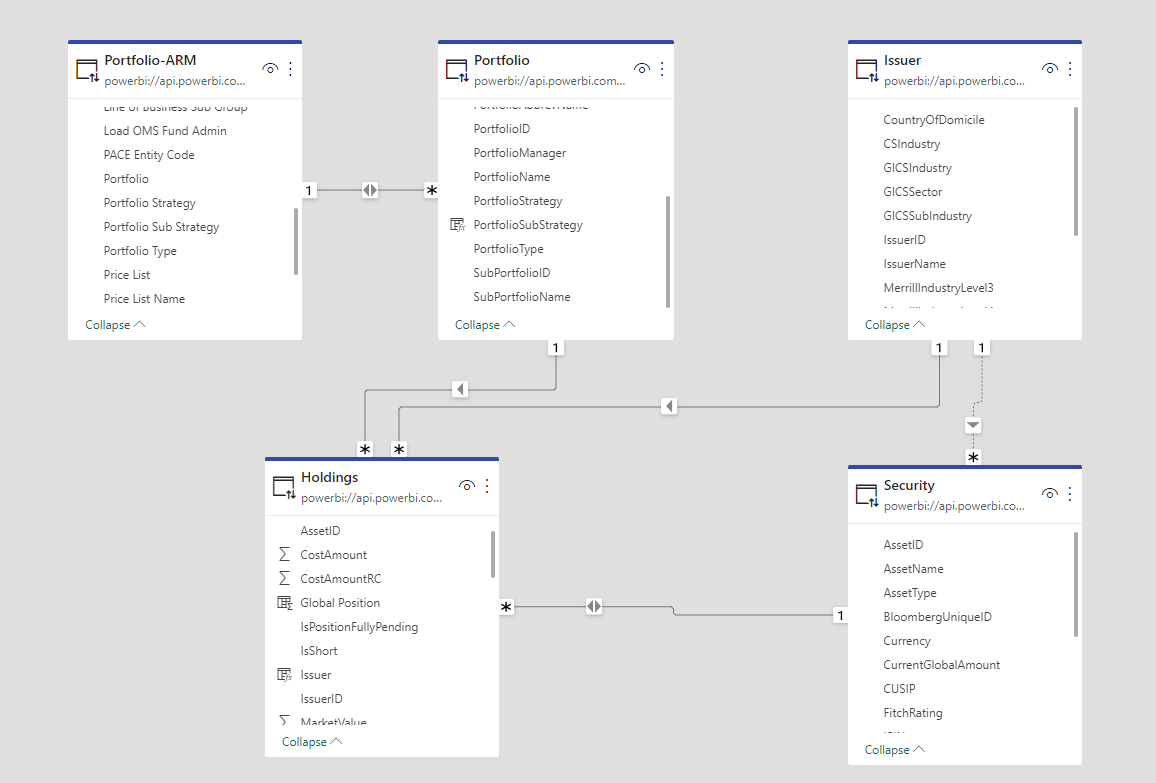Select PortfolioID field in Portfolio table
The image size is (1156, 783).
point(502,129)
